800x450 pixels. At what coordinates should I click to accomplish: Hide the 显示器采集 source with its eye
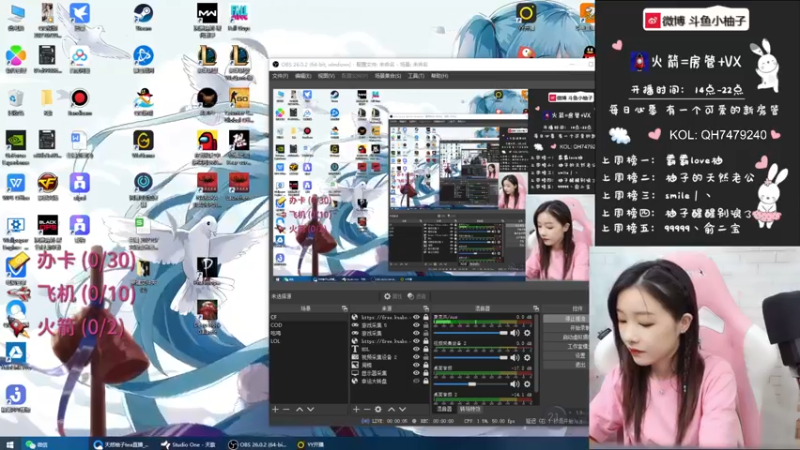[416, 373]
